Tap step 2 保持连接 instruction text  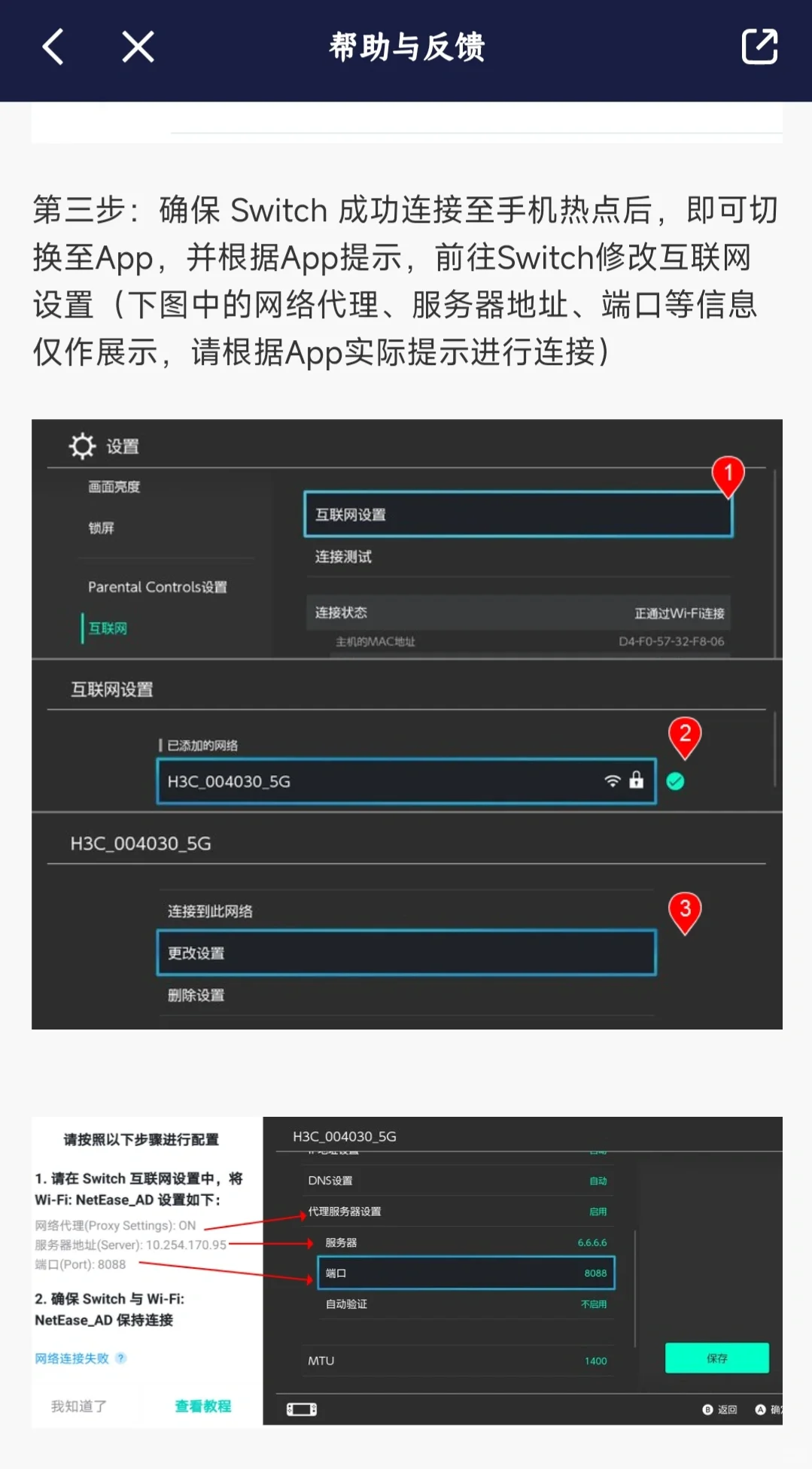(110, 1309)
